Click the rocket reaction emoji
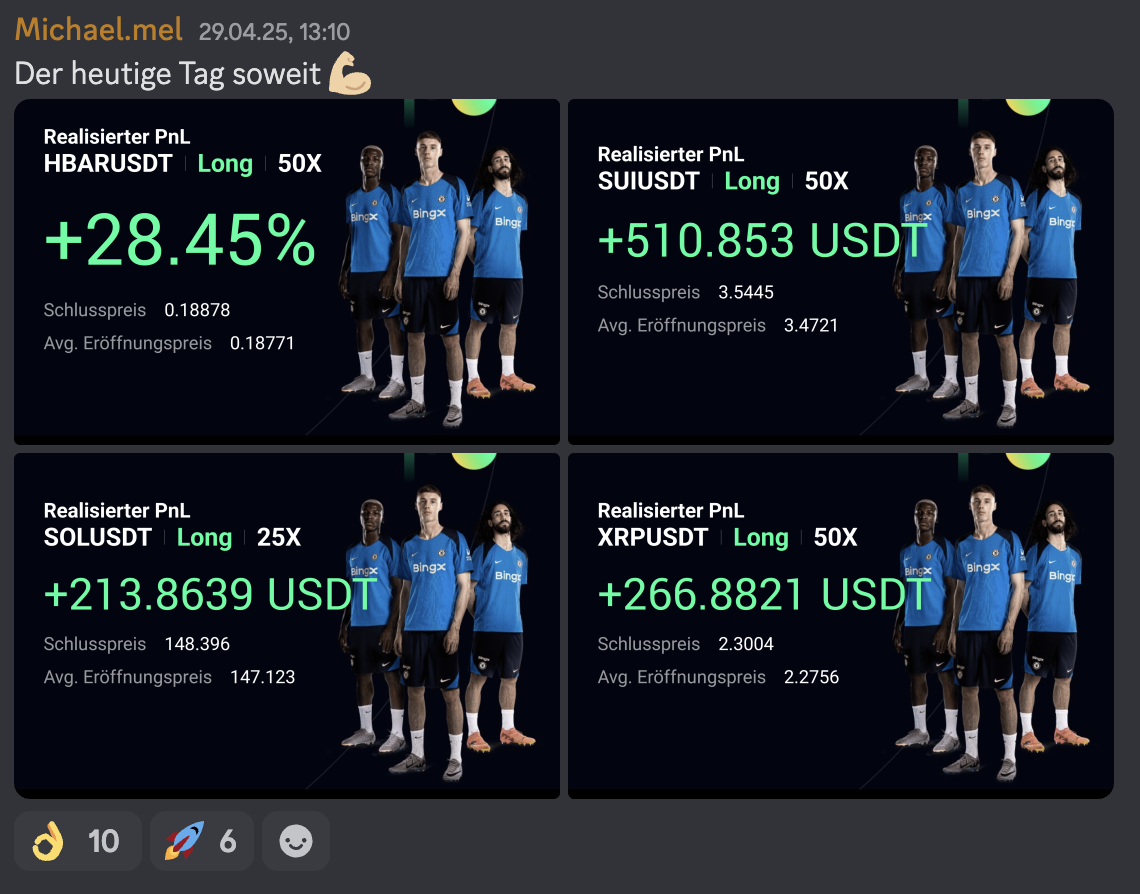1140x894 pixels. [x=184, y=841]
